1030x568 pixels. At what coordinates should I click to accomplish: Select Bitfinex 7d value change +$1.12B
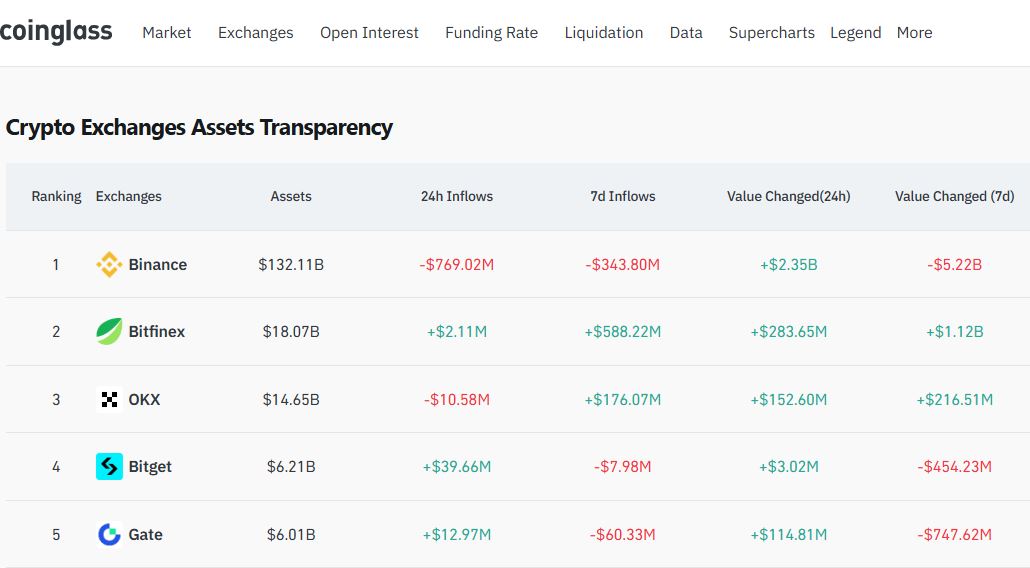(954, 332)
